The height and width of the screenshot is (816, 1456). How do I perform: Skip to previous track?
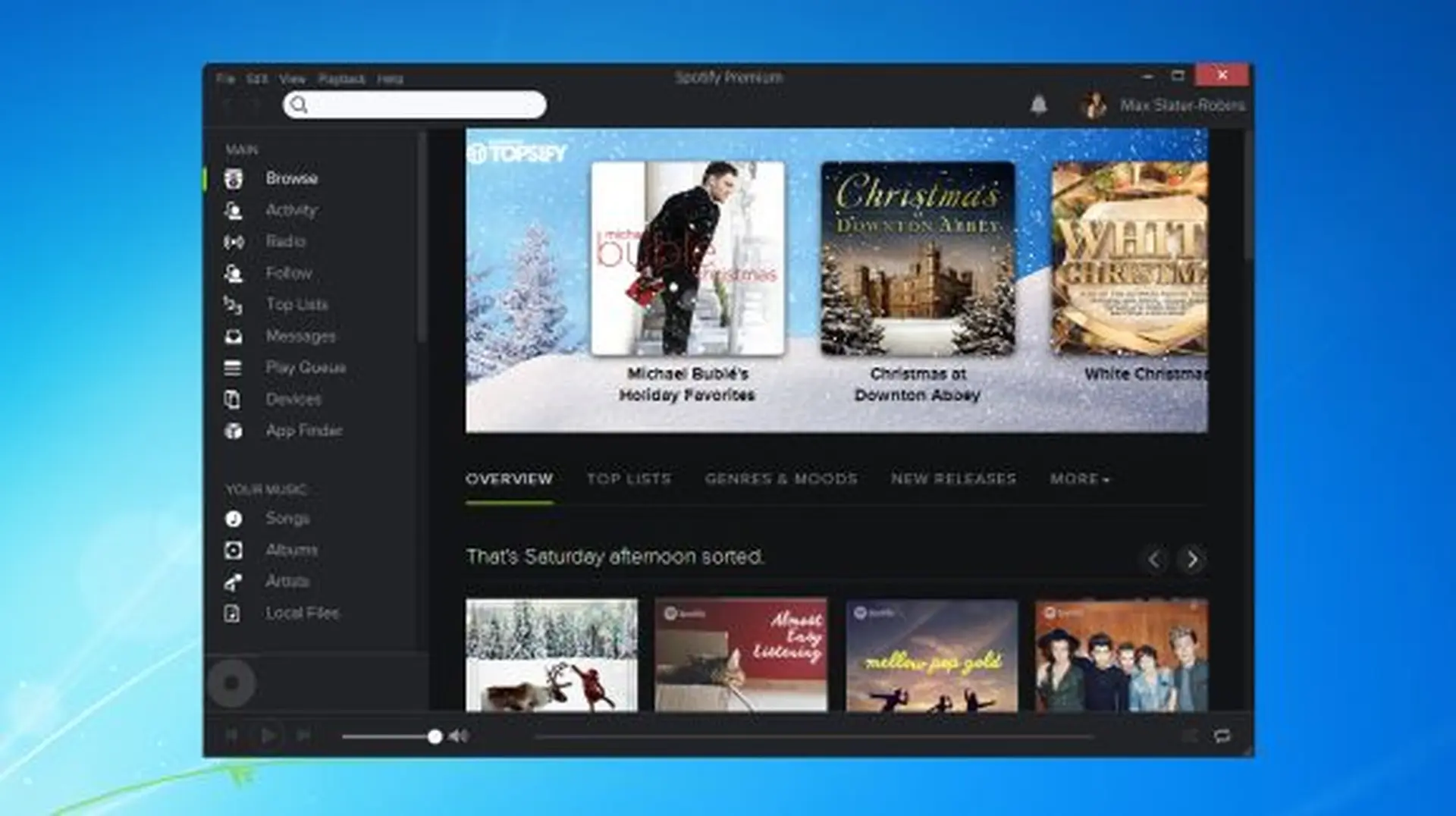coord(232,736)
